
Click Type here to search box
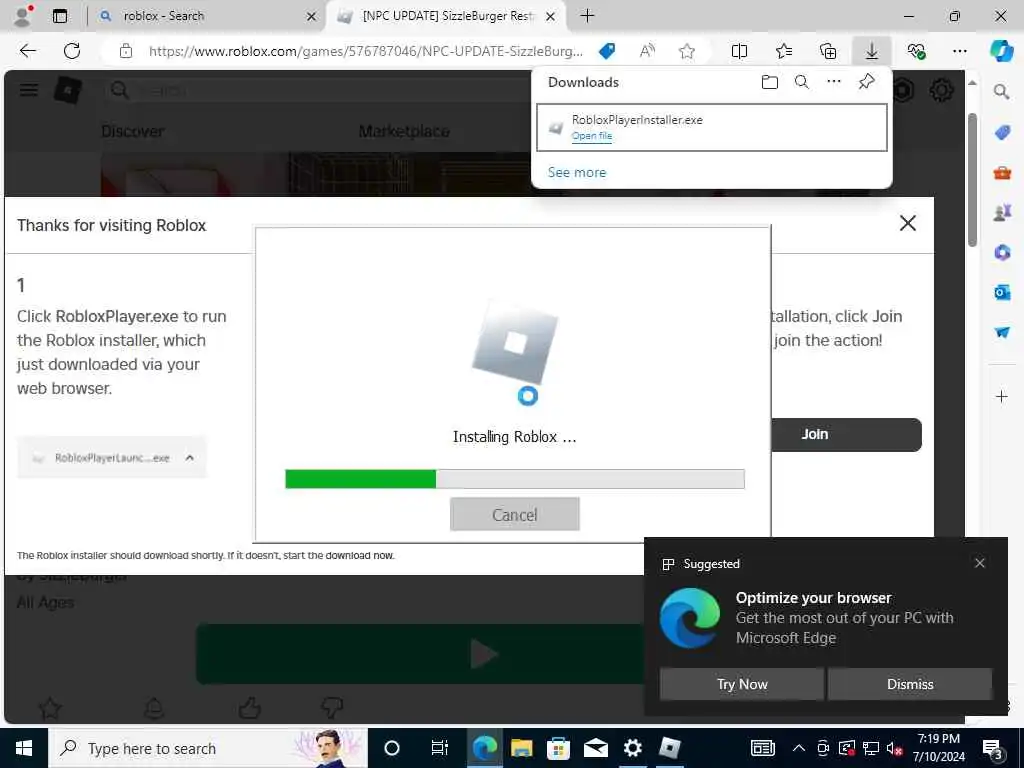coord(208,748)
